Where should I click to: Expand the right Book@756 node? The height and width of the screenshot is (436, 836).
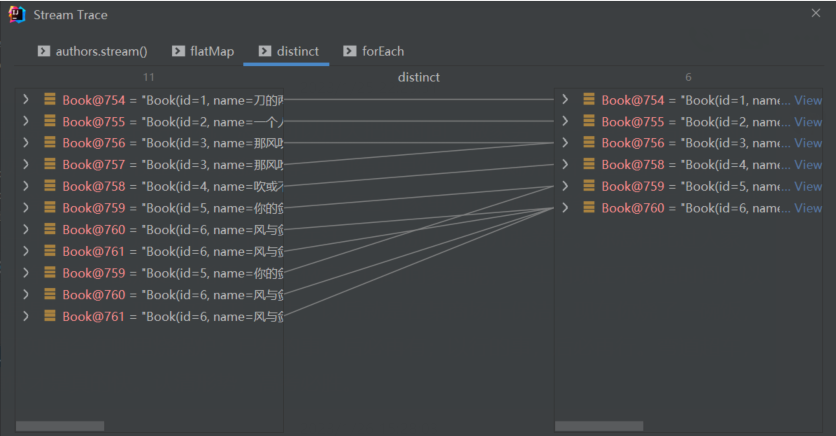click(565, 143)
